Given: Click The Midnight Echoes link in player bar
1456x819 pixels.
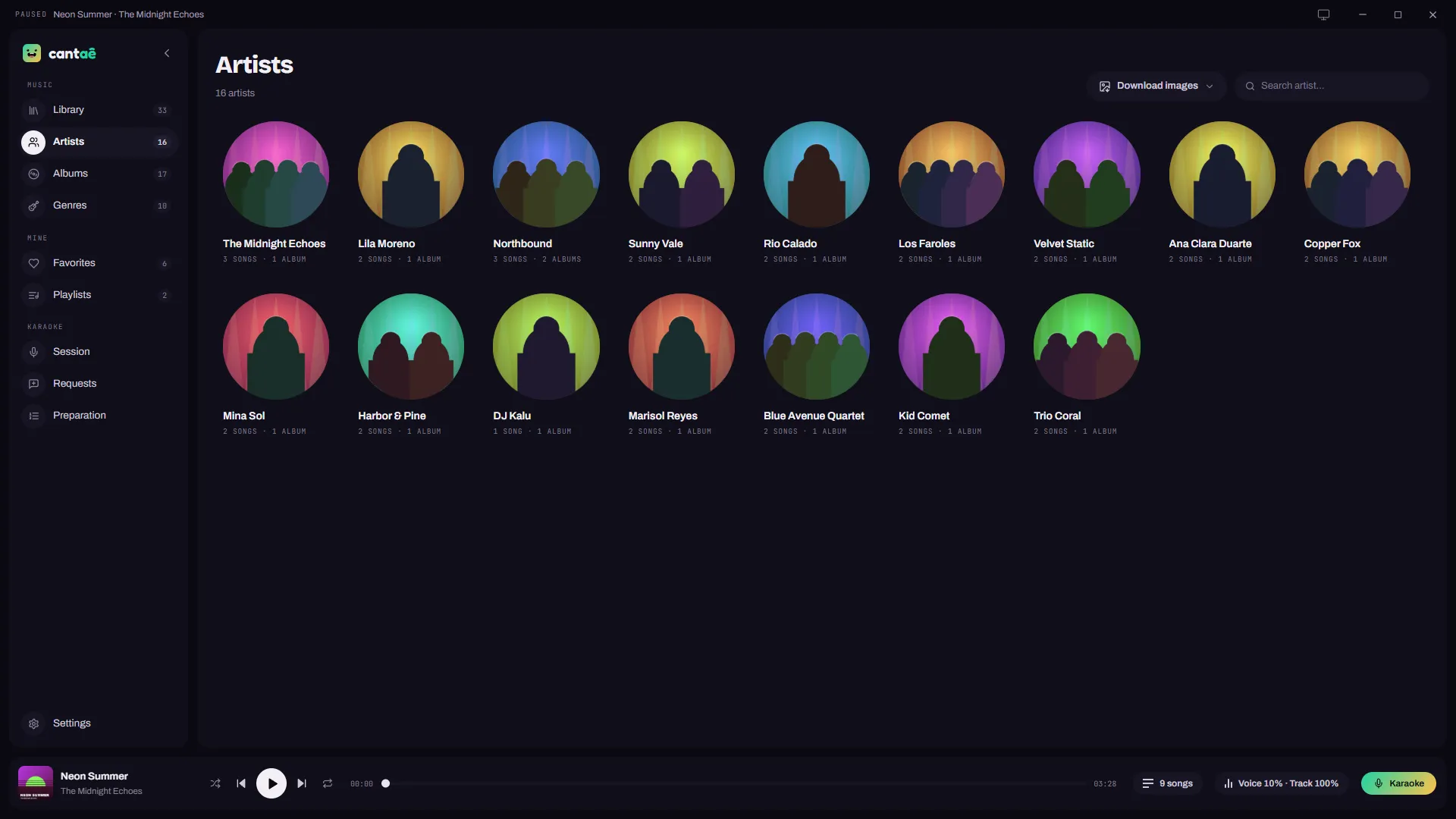Looking at the screenshot, I should tap(102, 791).
